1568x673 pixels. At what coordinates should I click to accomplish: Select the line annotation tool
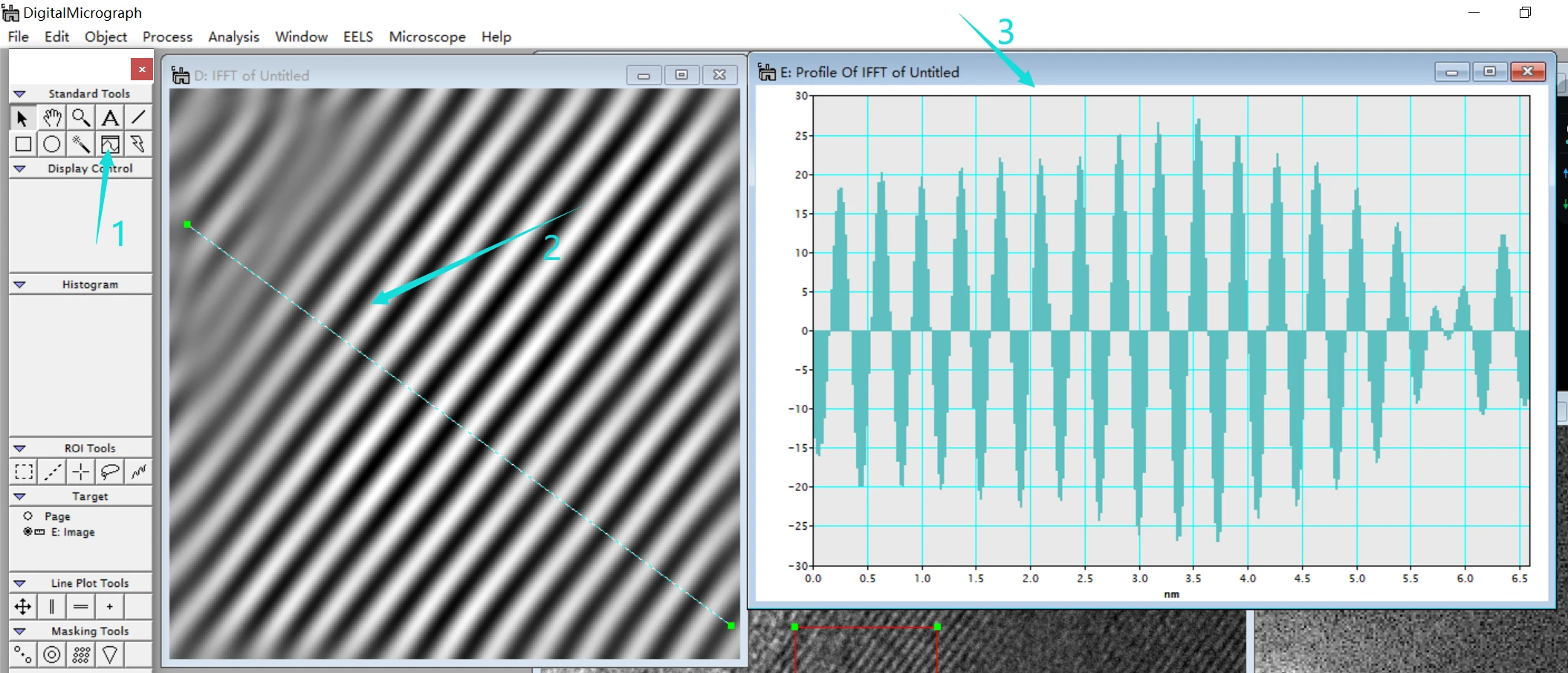(138, 117)
